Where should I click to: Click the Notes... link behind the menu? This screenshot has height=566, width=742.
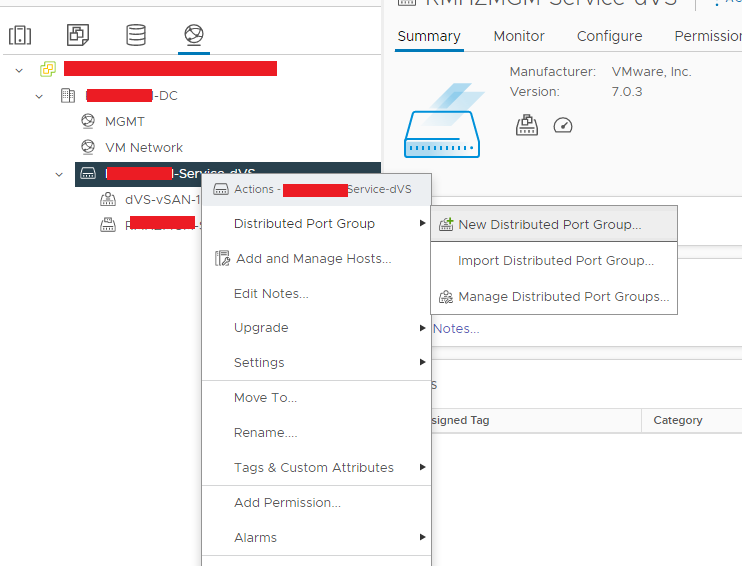coord(456,328)
